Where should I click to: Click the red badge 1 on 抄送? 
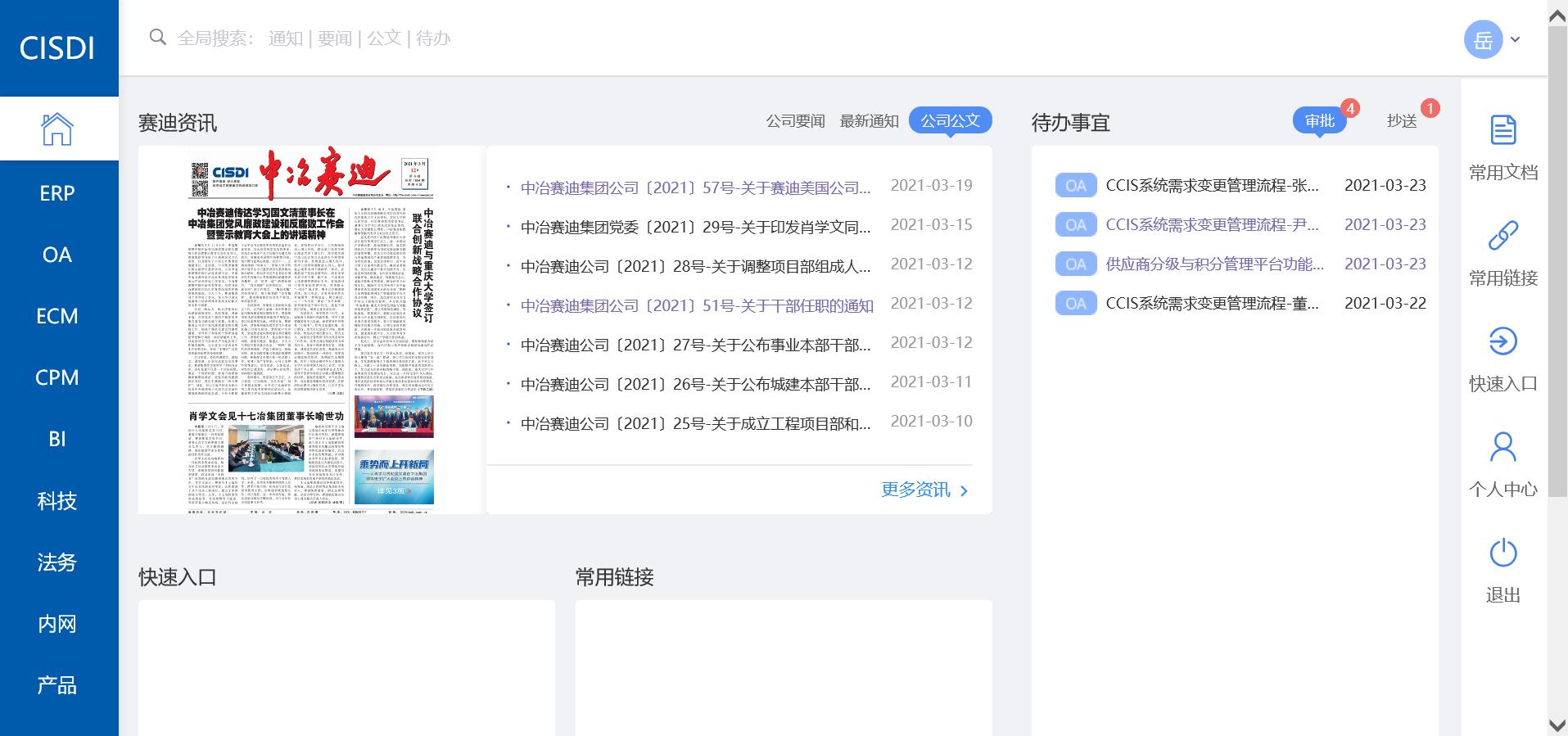[1430, 108]
